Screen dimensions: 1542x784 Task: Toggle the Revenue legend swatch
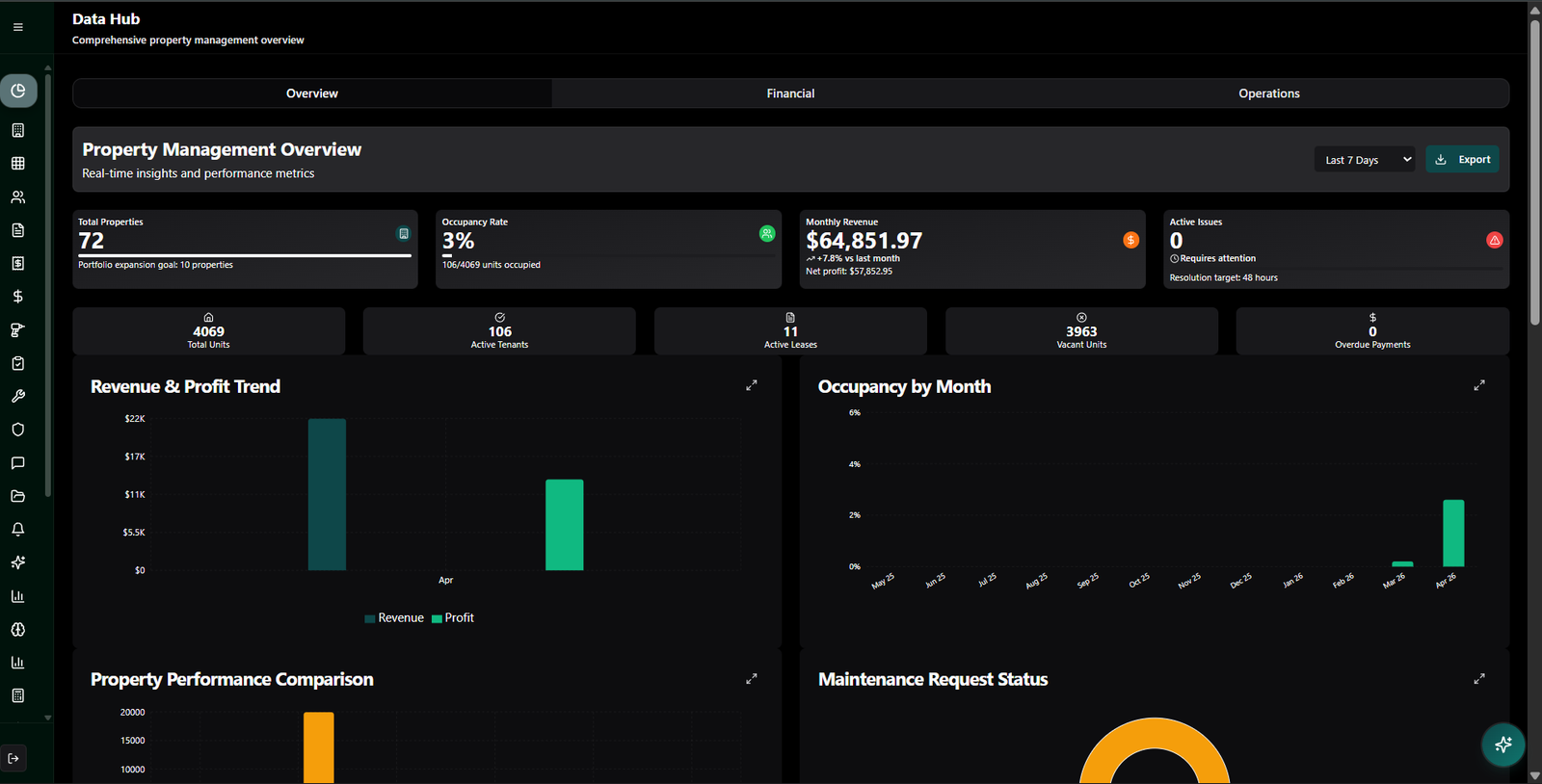370,618
